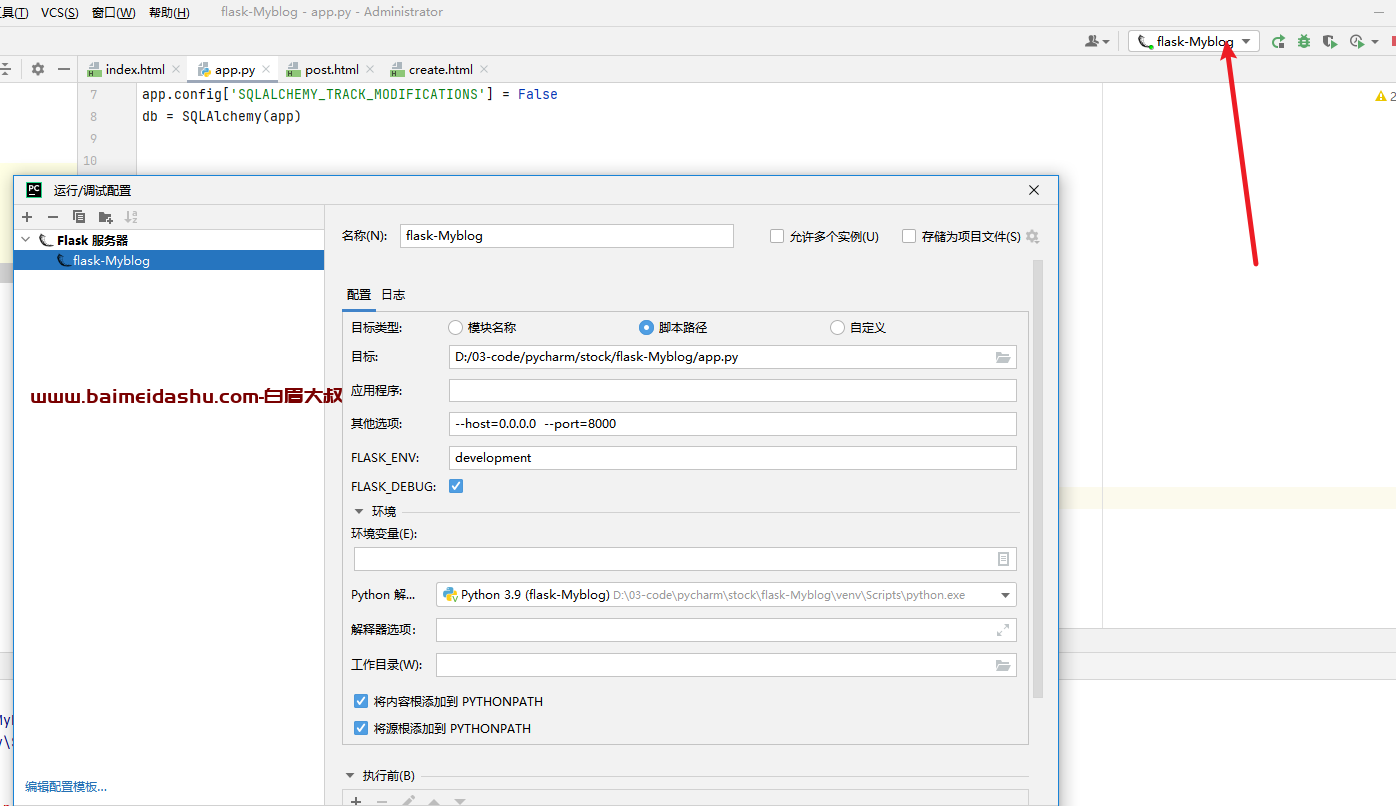Click the target script path field
This screenshot has width=1396, height=806.
[x=733, y=357]
